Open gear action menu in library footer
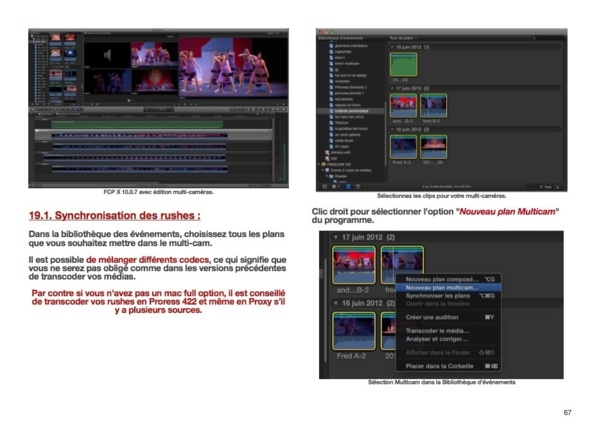Screen dimensions: 599x435 (335, 187)
